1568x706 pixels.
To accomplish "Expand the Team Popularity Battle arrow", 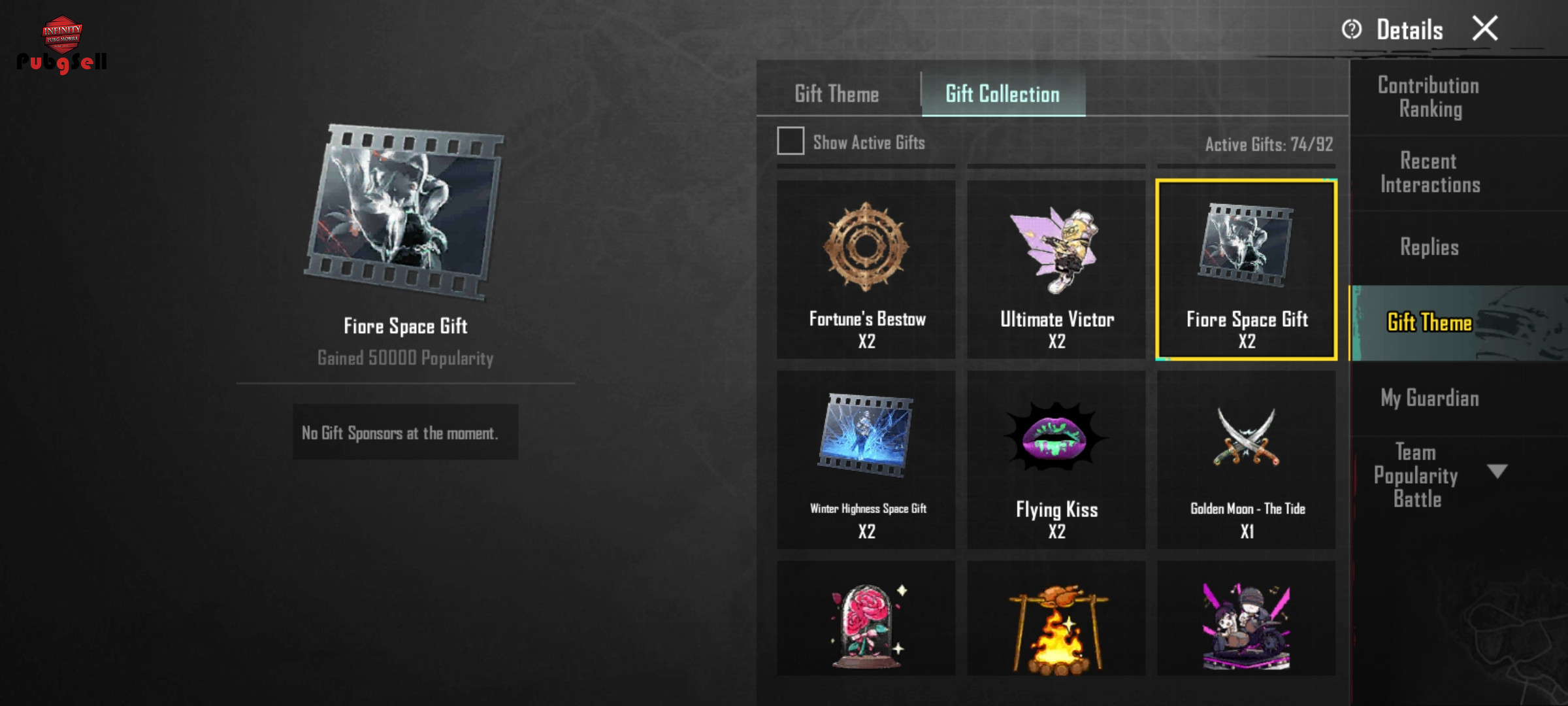I will coord(1497,471).
